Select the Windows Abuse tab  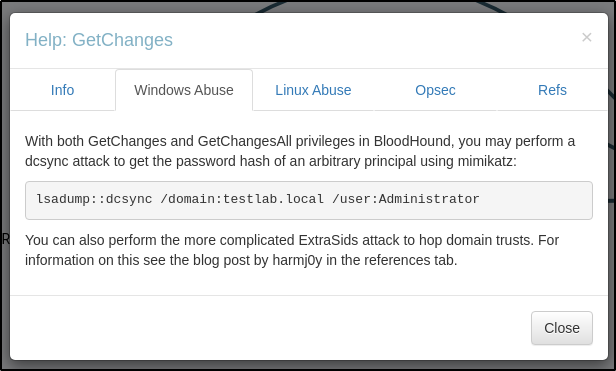(184, 90)
